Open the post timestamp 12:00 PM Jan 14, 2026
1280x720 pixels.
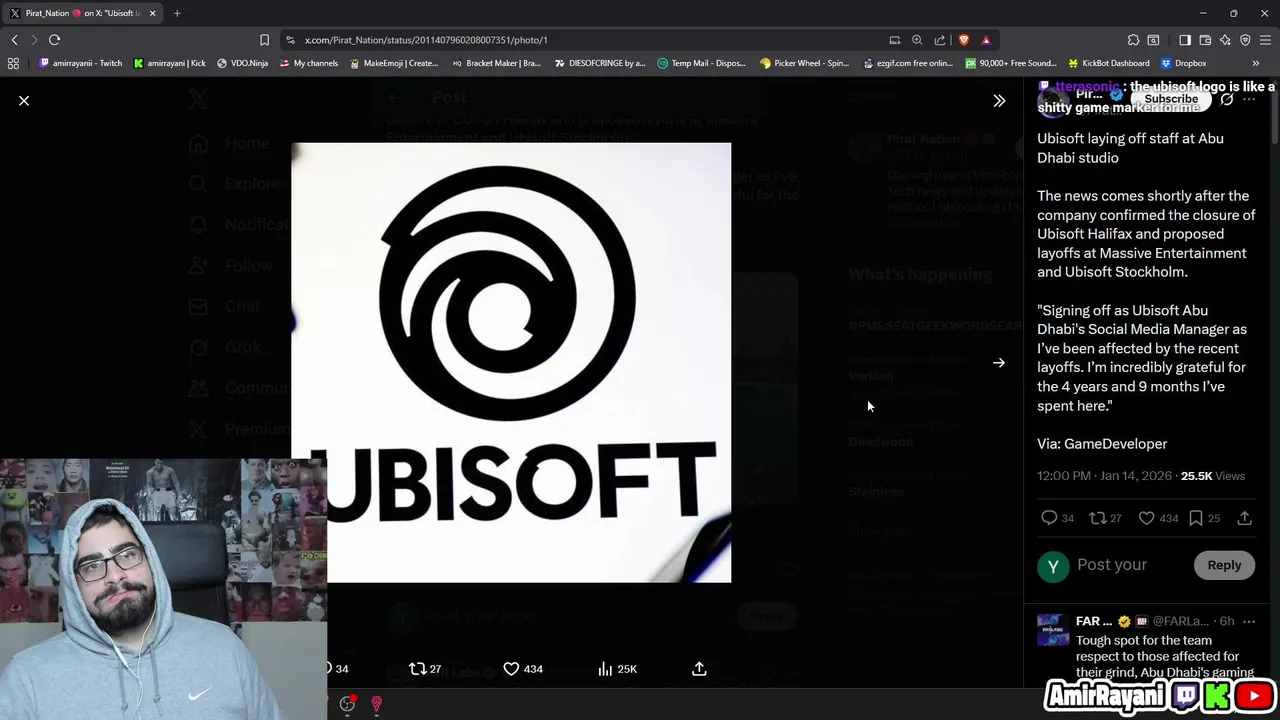[1104, 476]
